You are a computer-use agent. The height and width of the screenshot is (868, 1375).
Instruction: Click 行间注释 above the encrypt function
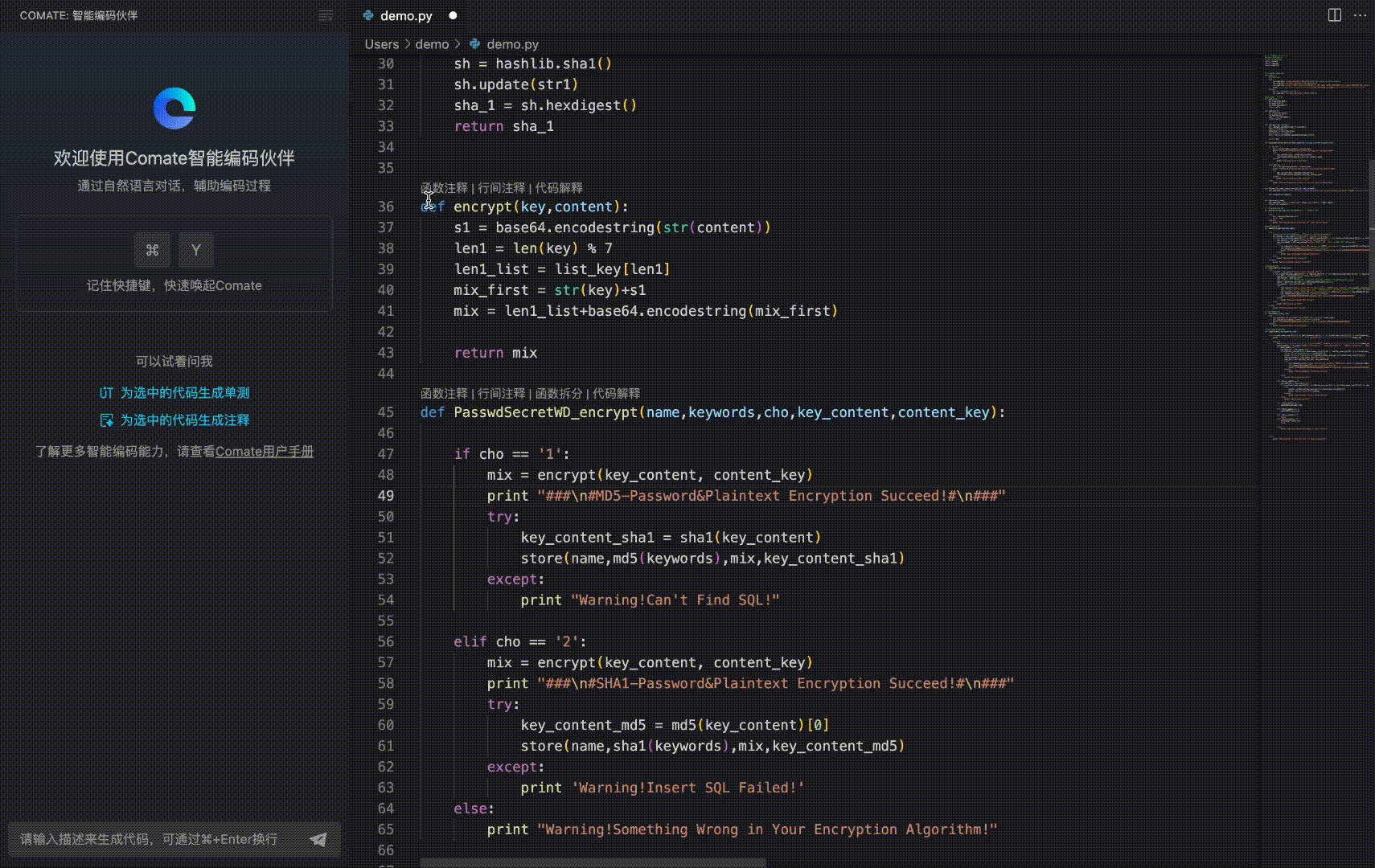click(x=501, y=188)
